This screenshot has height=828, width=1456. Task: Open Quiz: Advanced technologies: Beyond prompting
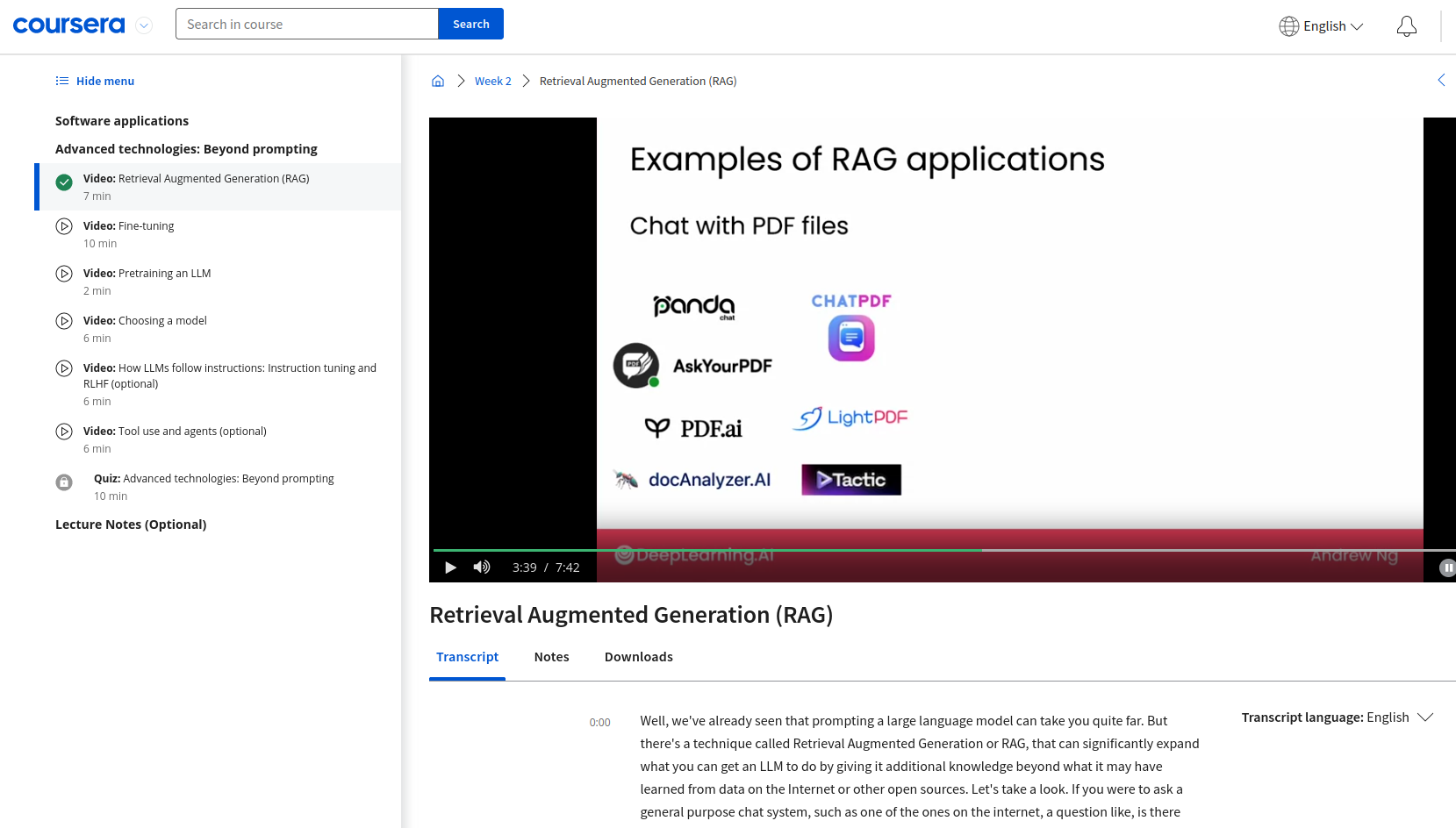pyautogui.click(x=218, y=487)
